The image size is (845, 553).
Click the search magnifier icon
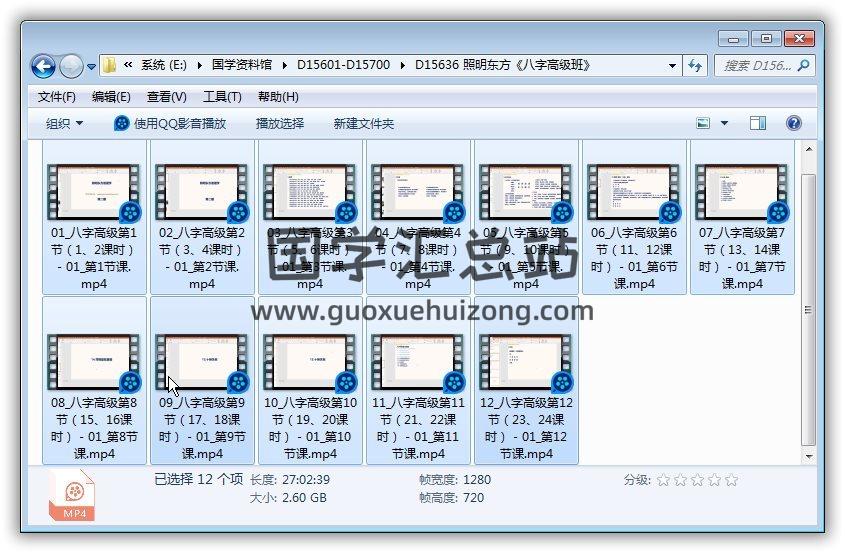803,66
